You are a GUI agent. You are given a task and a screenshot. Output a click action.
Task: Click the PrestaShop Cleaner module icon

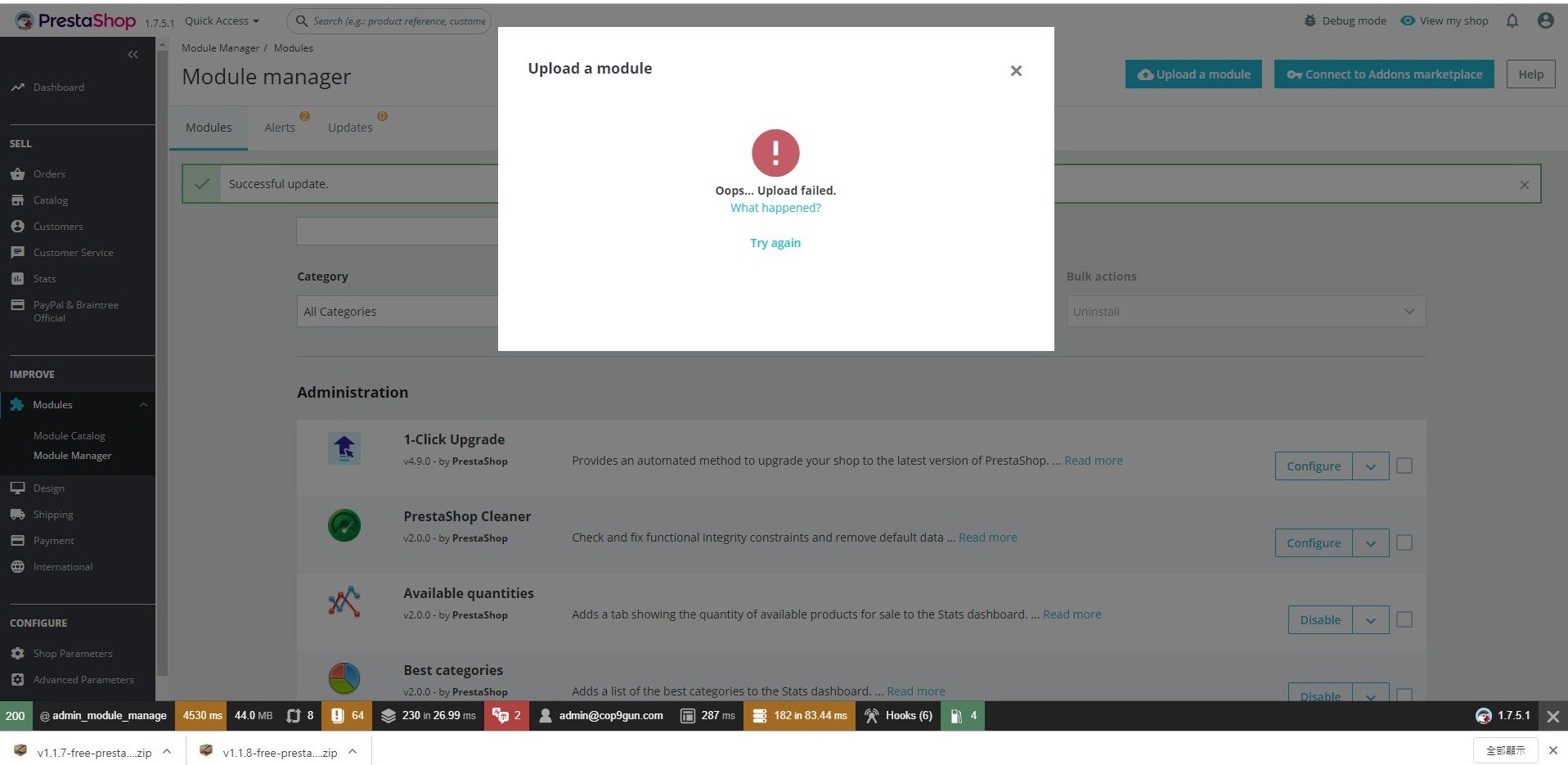pos(344,525)
